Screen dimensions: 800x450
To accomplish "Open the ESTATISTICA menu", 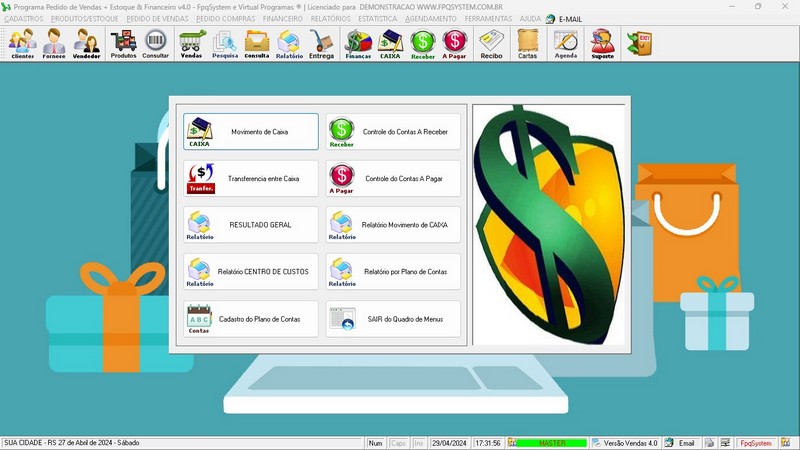I will pyautogui.click(x=378, y=18).
